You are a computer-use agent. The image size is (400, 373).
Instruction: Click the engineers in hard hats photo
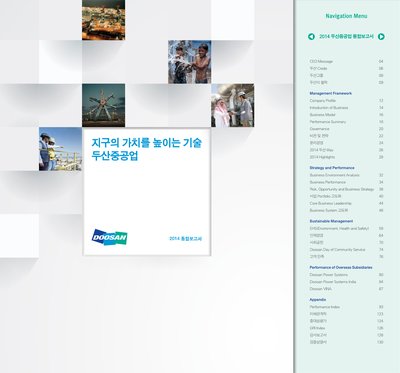[x=60, y=149]
